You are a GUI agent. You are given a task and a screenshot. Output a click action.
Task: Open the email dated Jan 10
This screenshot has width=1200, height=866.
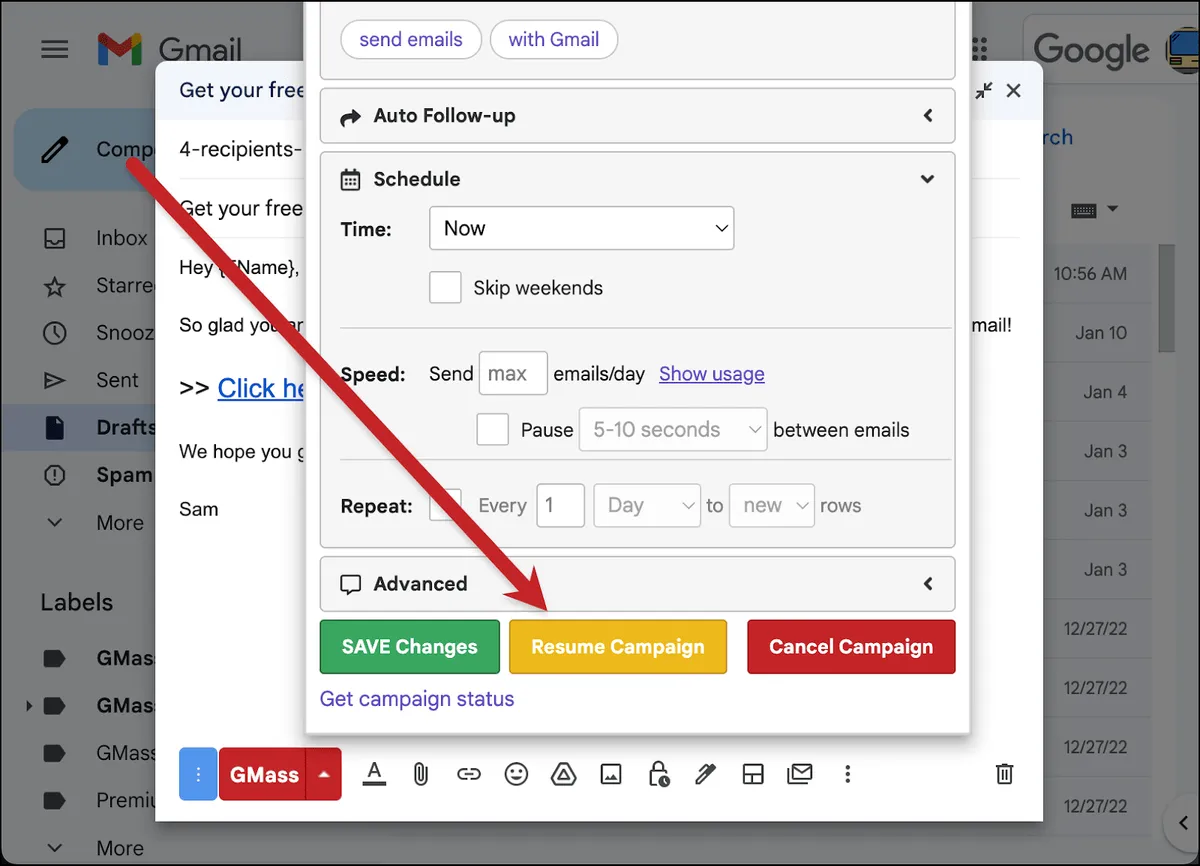point(1101,333)
